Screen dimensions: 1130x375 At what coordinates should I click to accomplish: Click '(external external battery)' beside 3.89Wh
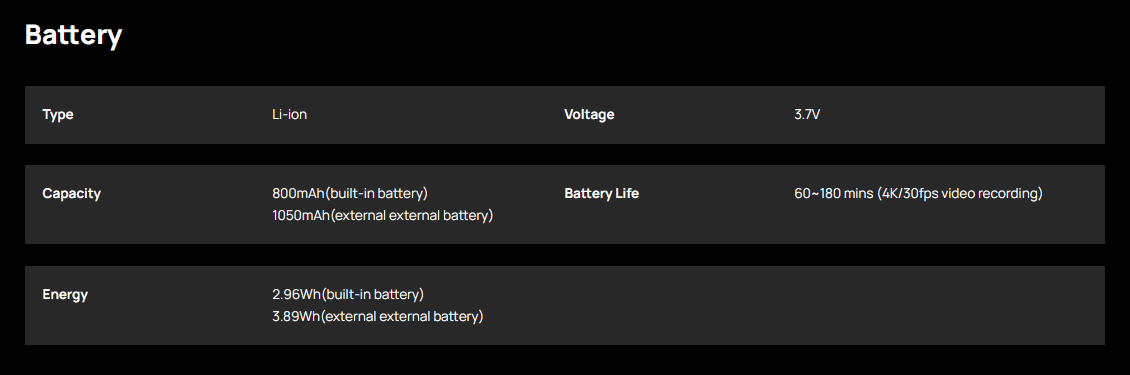(x=402, y=317)
